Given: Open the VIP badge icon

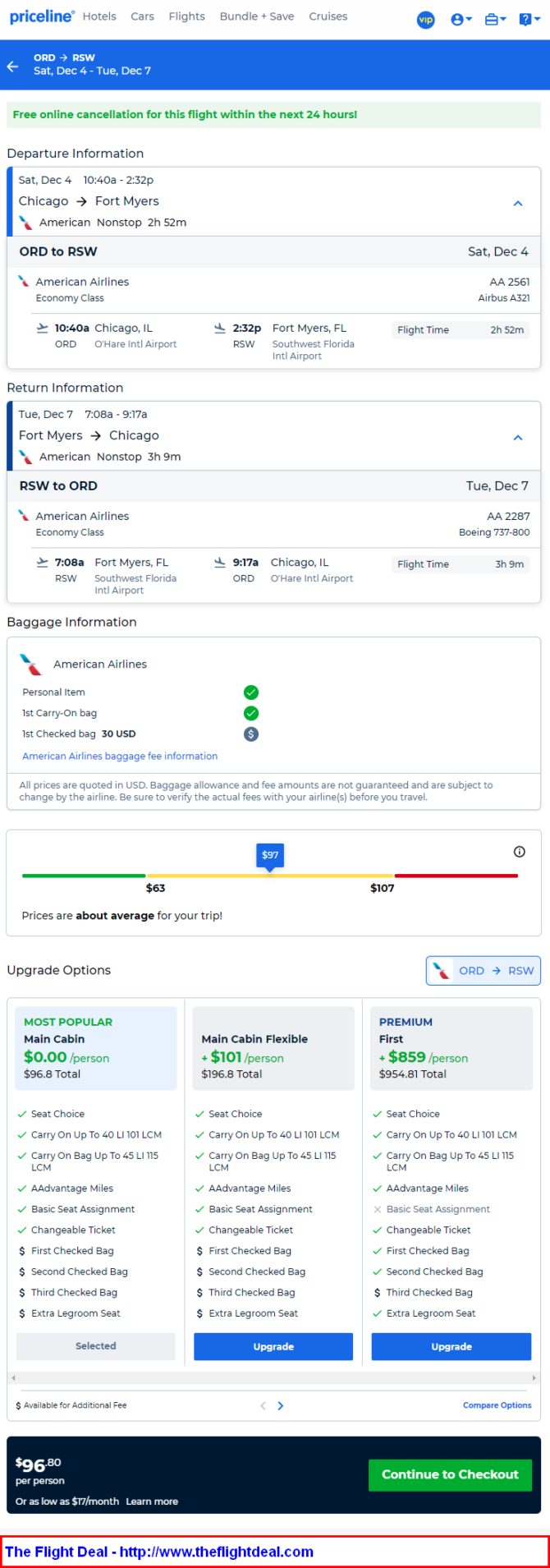Looking at the screenshot, I should 425,19.
